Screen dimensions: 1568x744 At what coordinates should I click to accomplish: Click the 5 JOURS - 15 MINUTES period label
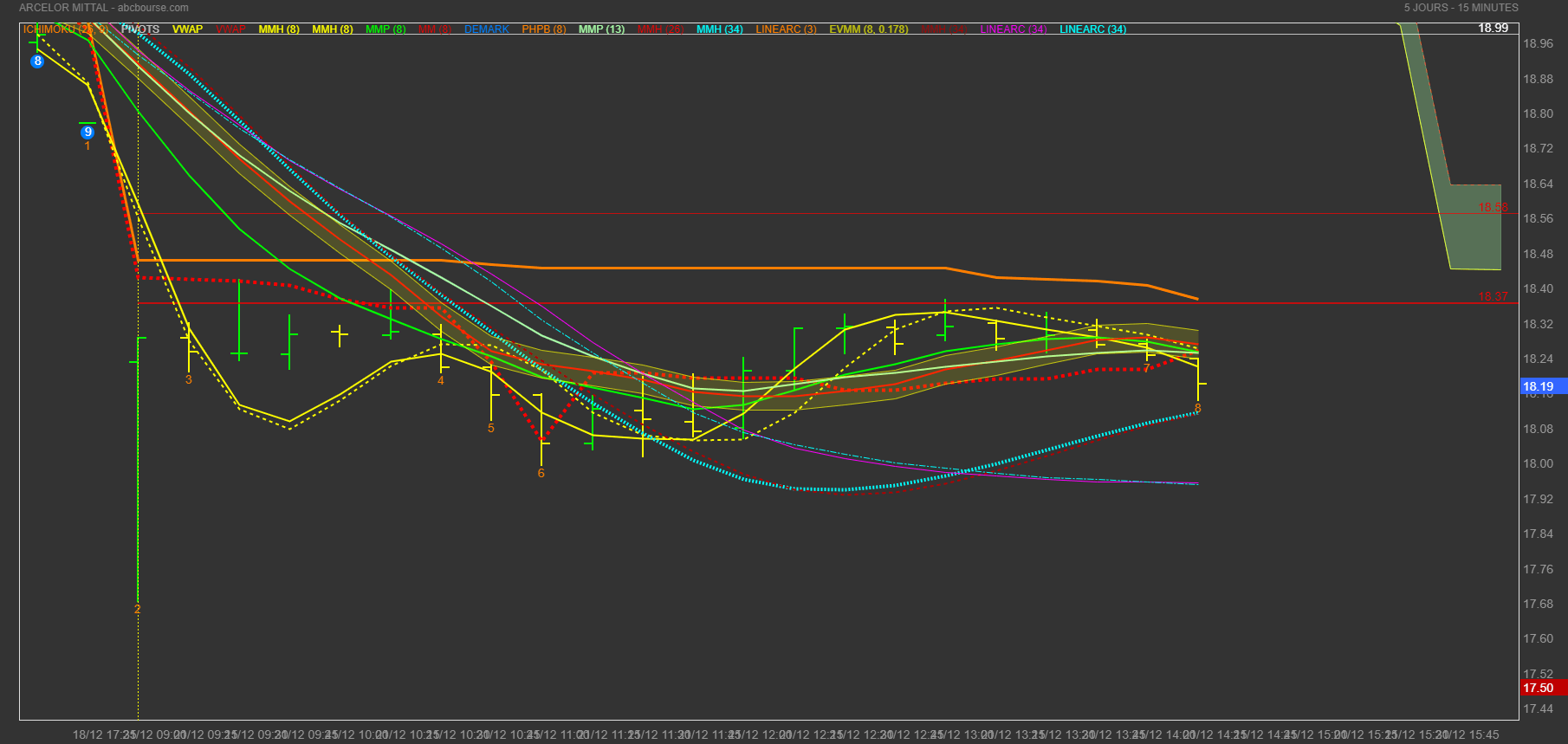(1461, 8)
